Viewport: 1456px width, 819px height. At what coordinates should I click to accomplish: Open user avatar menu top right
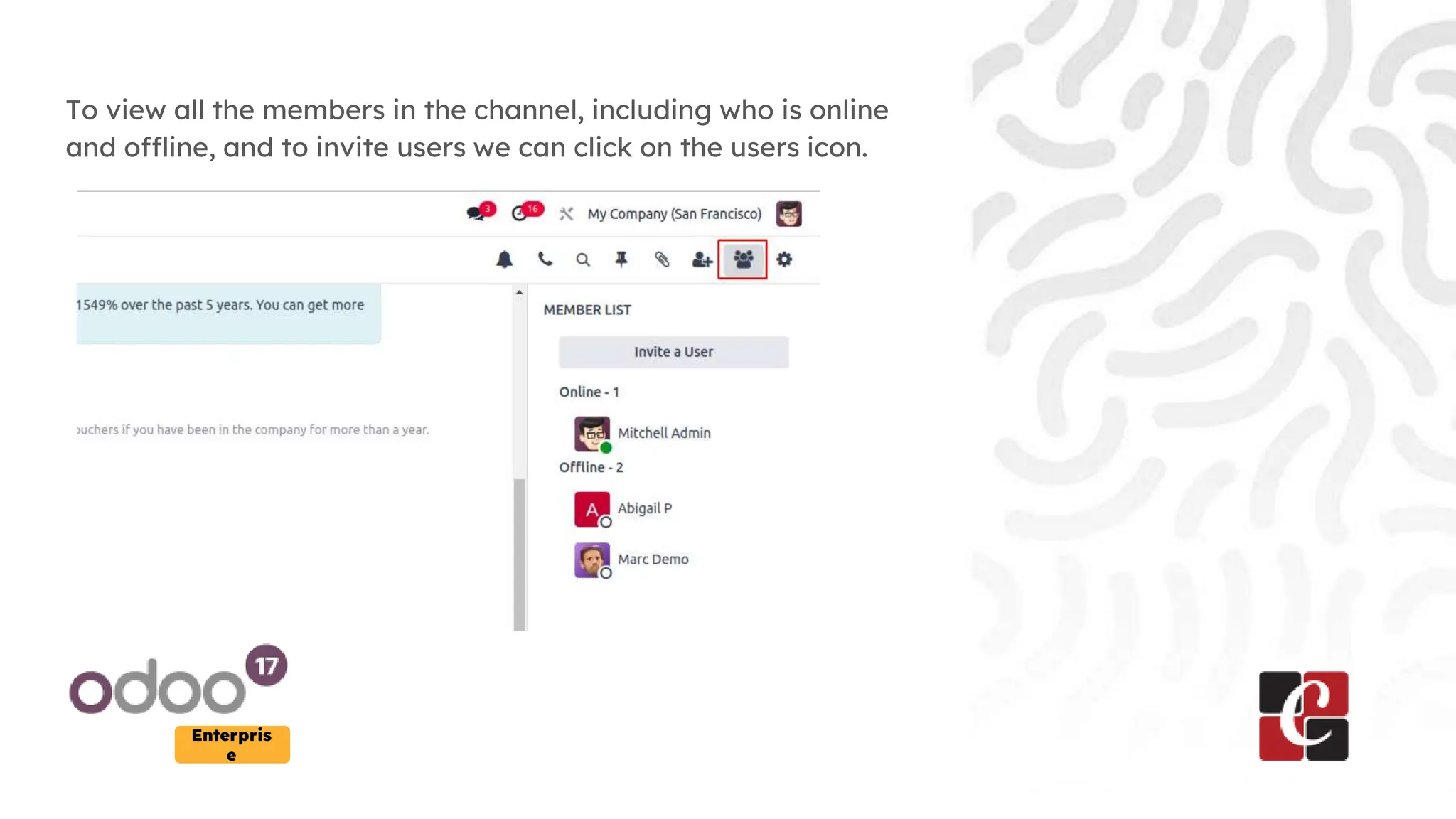click(788, 214)
